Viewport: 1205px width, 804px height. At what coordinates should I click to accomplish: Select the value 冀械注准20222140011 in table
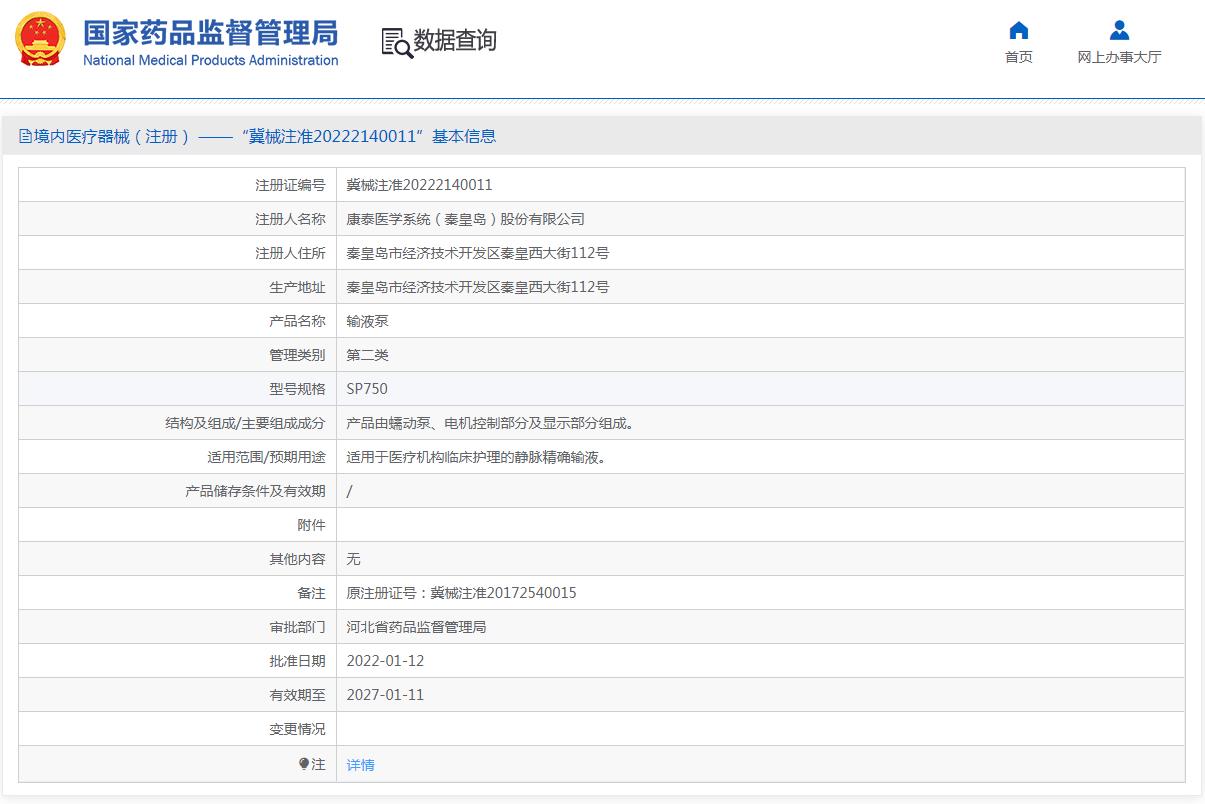(x=419, y=185)
